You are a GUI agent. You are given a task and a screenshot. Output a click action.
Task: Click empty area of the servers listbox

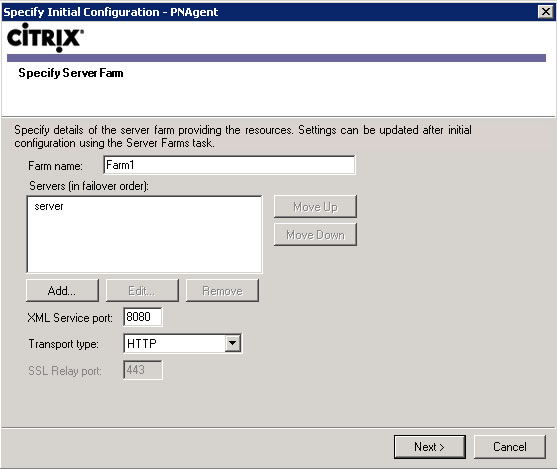tap(144, 245)
